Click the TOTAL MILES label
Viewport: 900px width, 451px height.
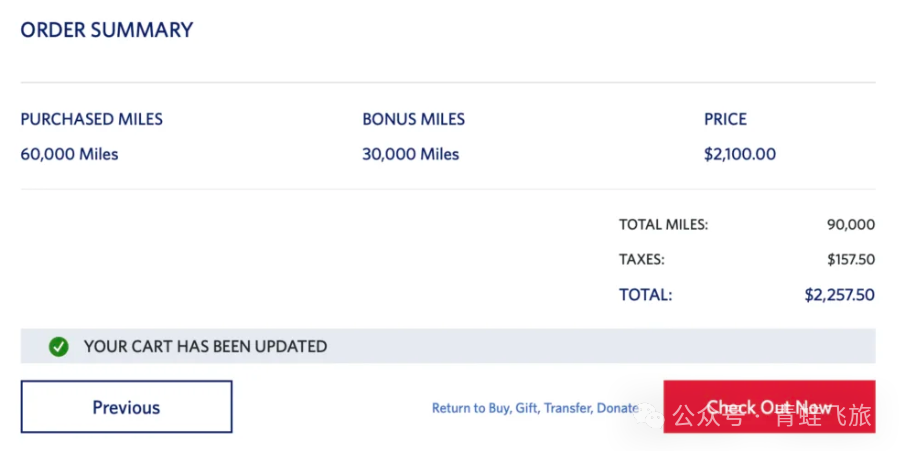[663, 225]
